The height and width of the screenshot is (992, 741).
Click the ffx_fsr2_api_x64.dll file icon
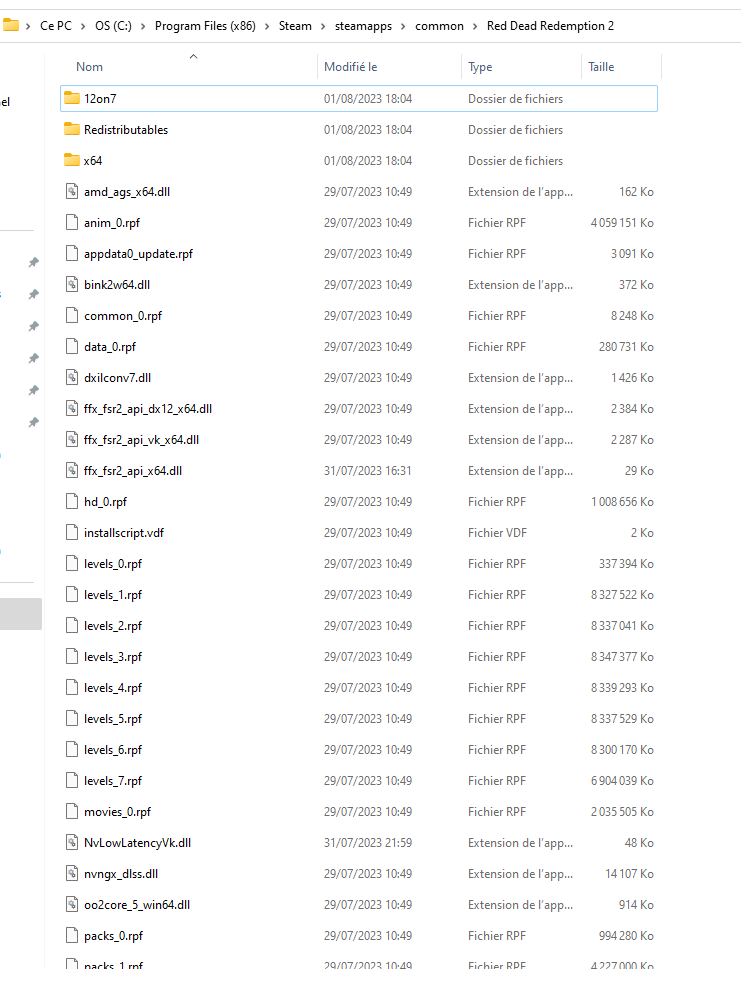click(x=72, y=470)
